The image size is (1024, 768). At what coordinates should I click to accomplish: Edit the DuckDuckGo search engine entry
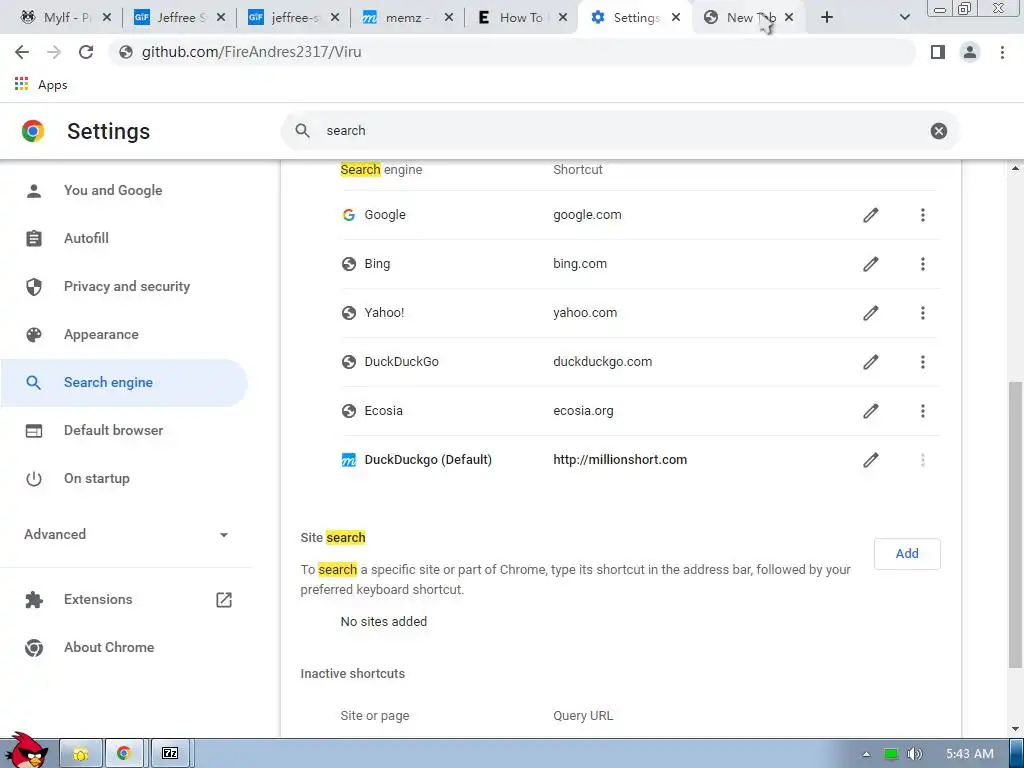871,362
